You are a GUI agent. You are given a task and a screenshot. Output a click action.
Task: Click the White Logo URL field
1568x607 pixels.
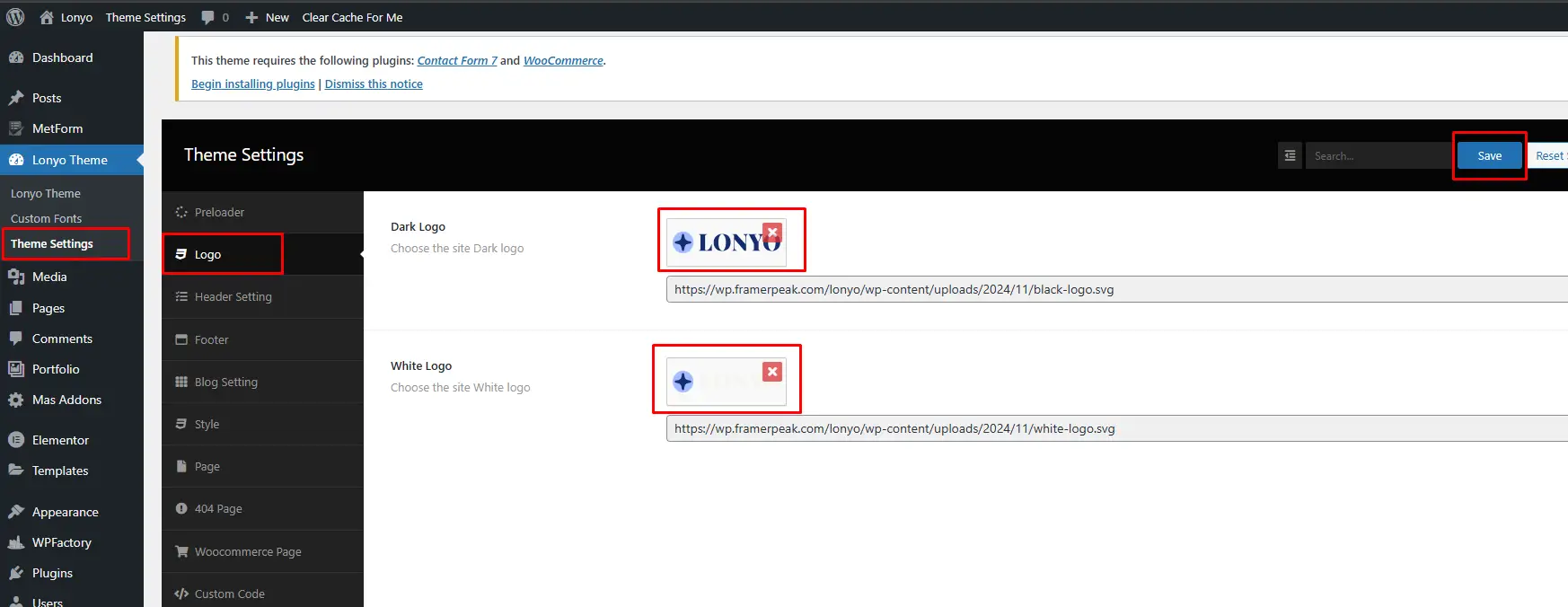1117,428
